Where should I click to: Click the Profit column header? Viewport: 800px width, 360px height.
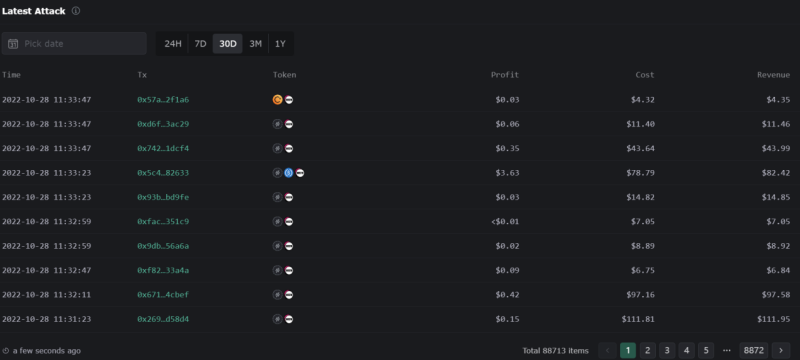tap(505, 75)
